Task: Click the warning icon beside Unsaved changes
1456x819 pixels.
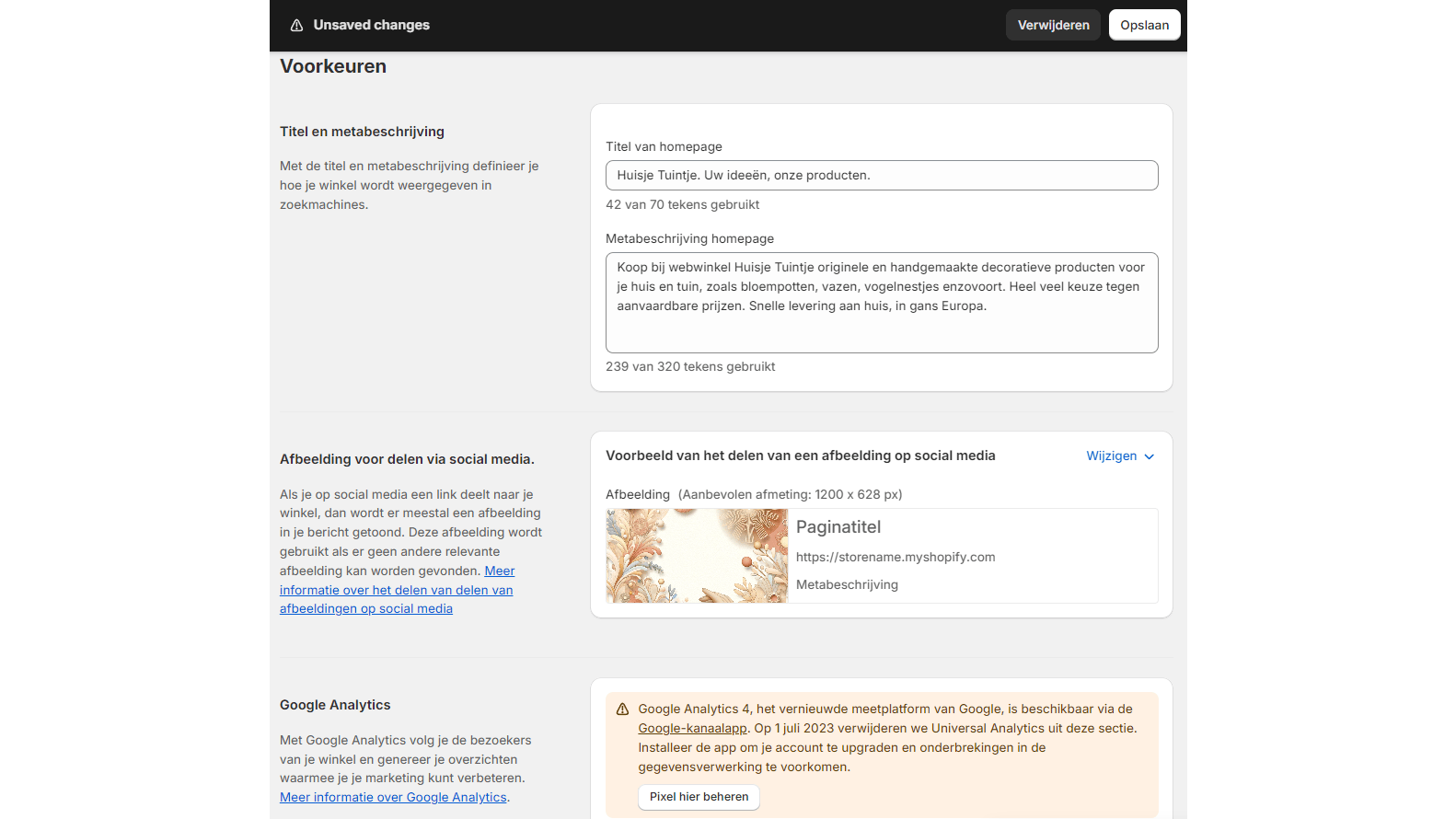Action: (296, 26)
